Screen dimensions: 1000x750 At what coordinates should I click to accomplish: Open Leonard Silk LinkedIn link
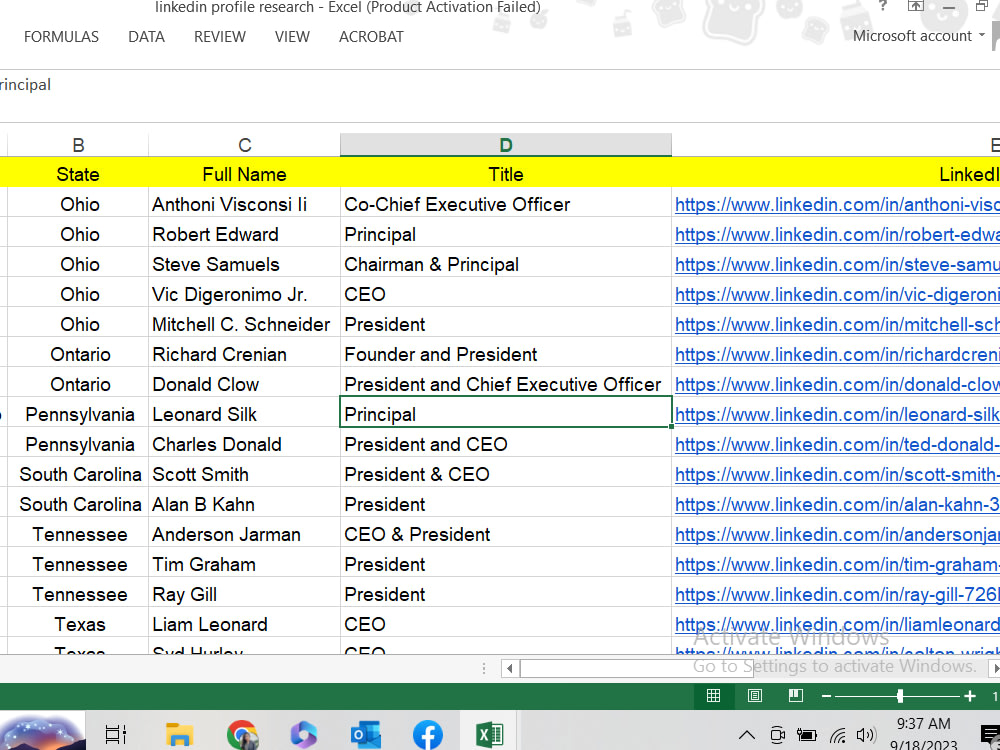pos(837,415)
